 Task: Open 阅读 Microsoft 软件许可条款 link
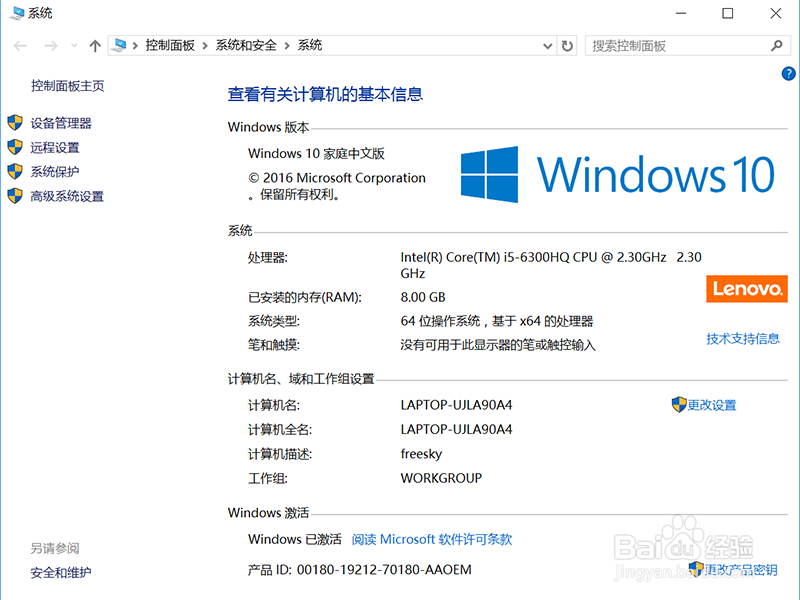[x=432, y=539]
